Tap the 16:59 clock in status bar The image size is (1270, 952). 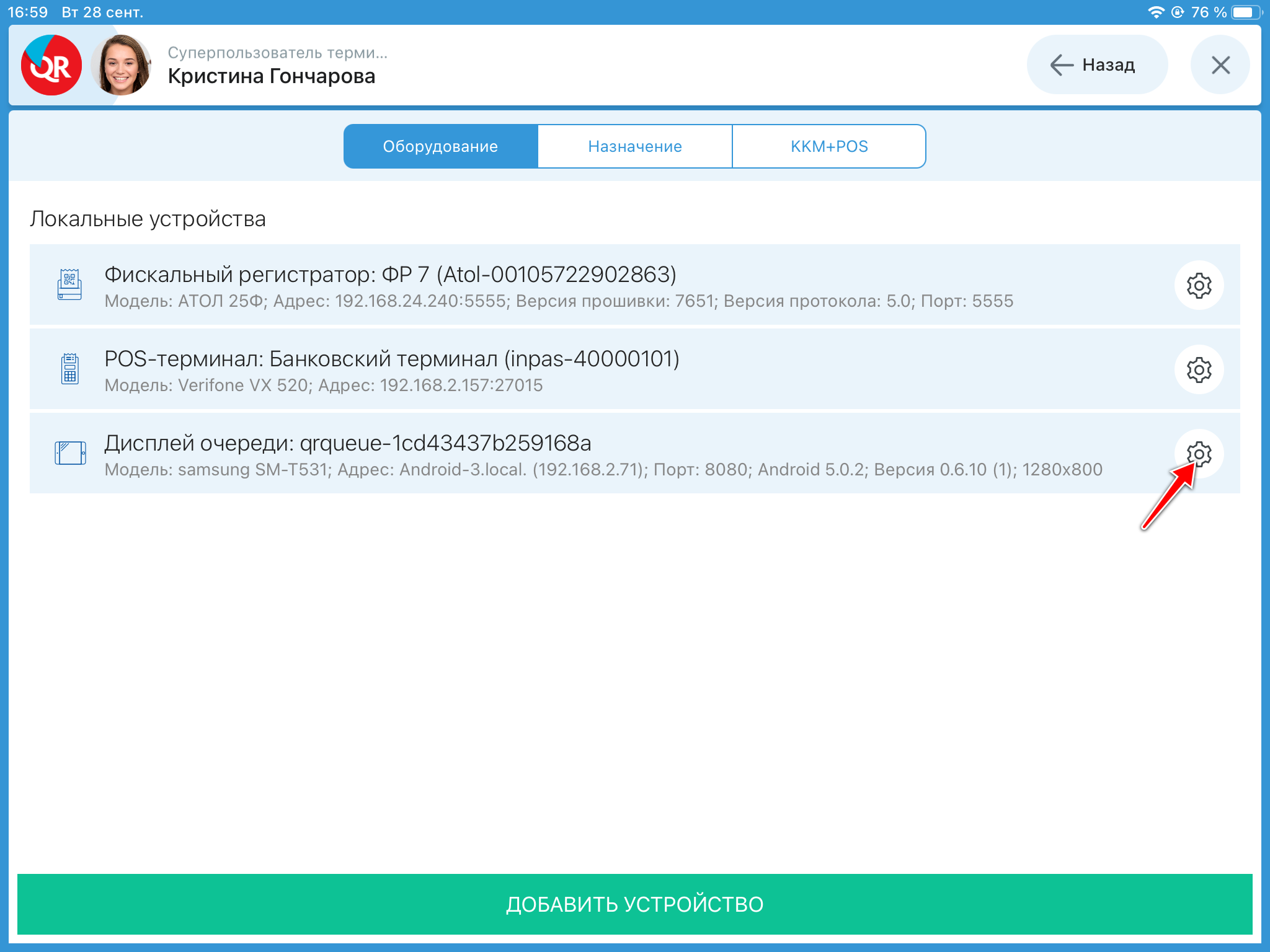28,12
